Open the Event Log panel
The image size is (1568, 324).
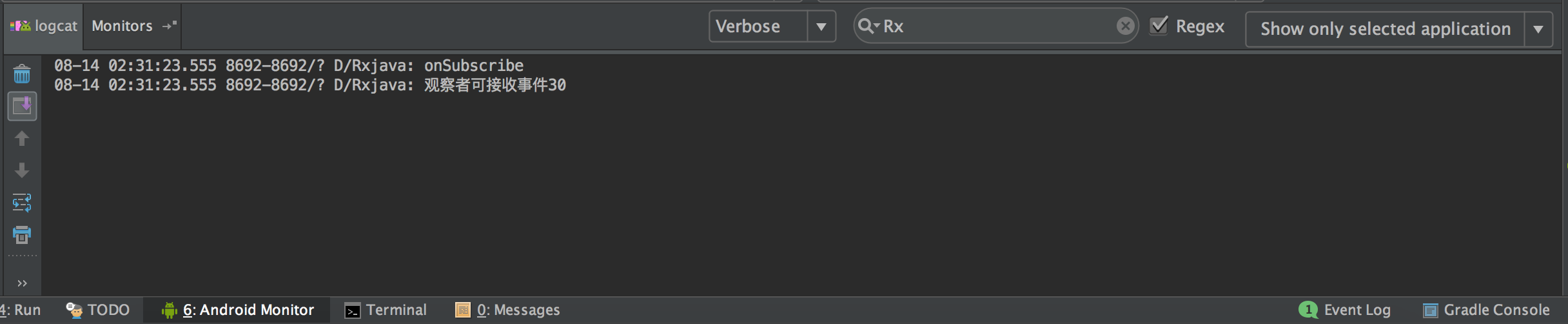pos(1345,310)
